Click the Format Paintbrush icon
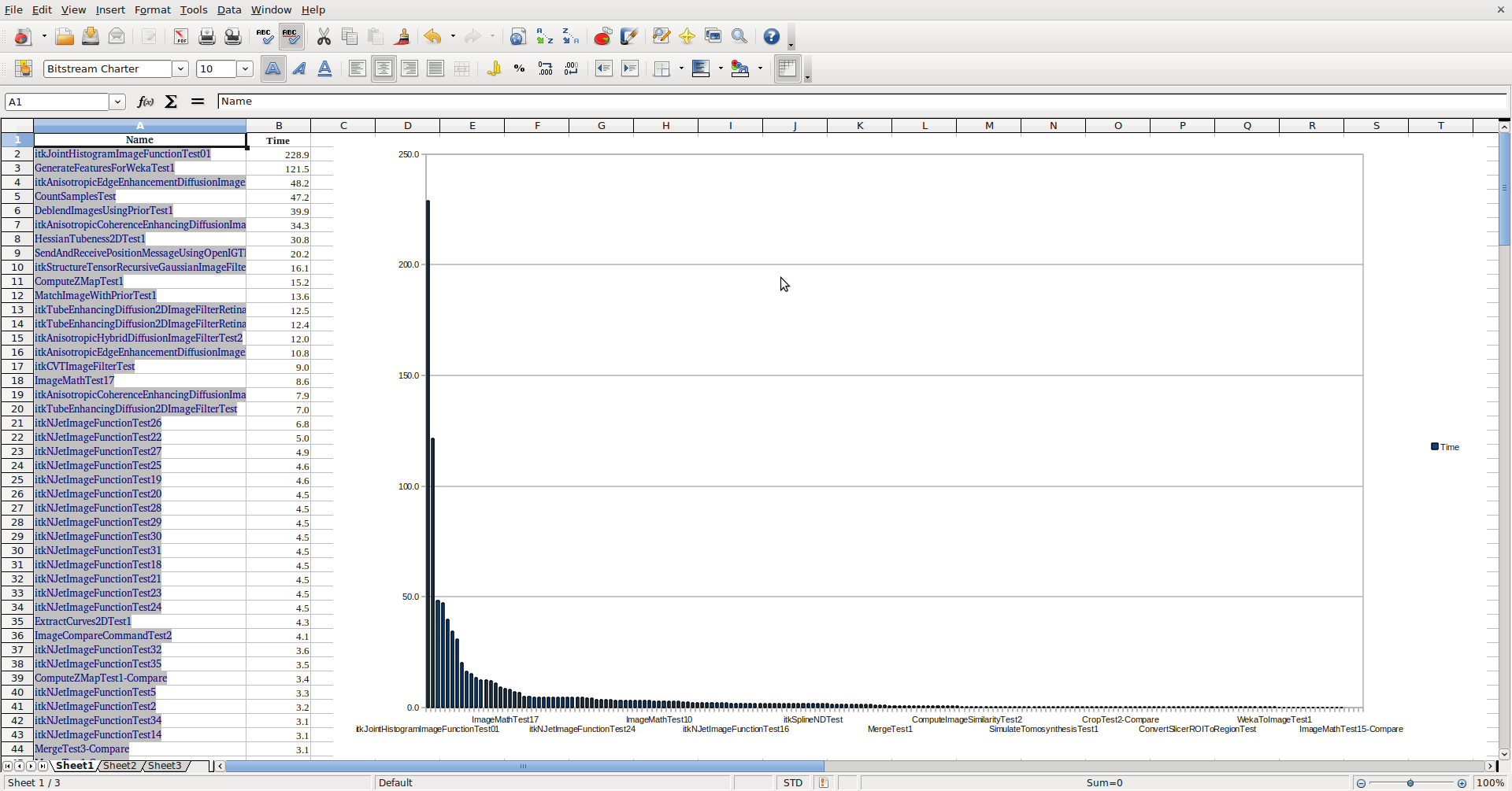The height and width of the screenshot is (791, 1512). (402, 36)
